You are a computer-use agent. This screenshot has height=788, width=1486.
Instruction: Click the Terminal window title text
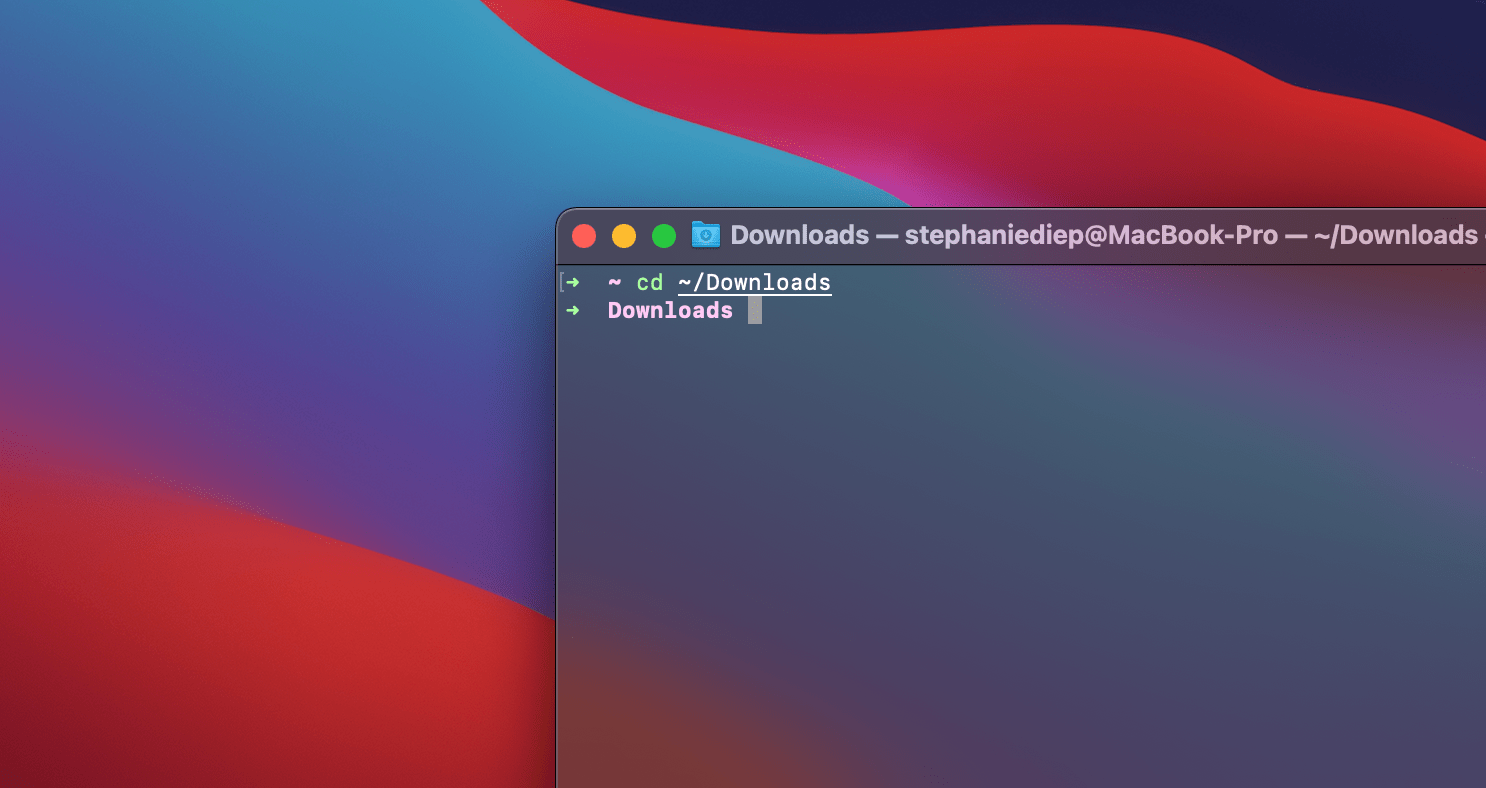1108,235
